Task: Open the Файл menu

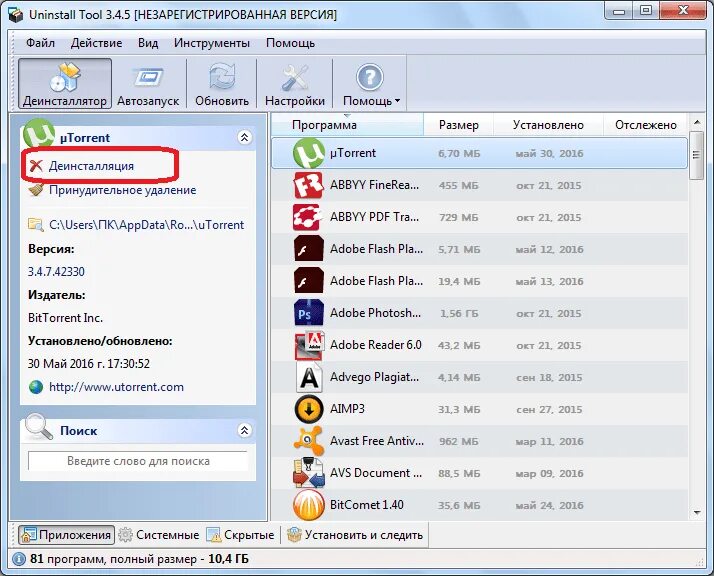Action: [x=40, y=43]
